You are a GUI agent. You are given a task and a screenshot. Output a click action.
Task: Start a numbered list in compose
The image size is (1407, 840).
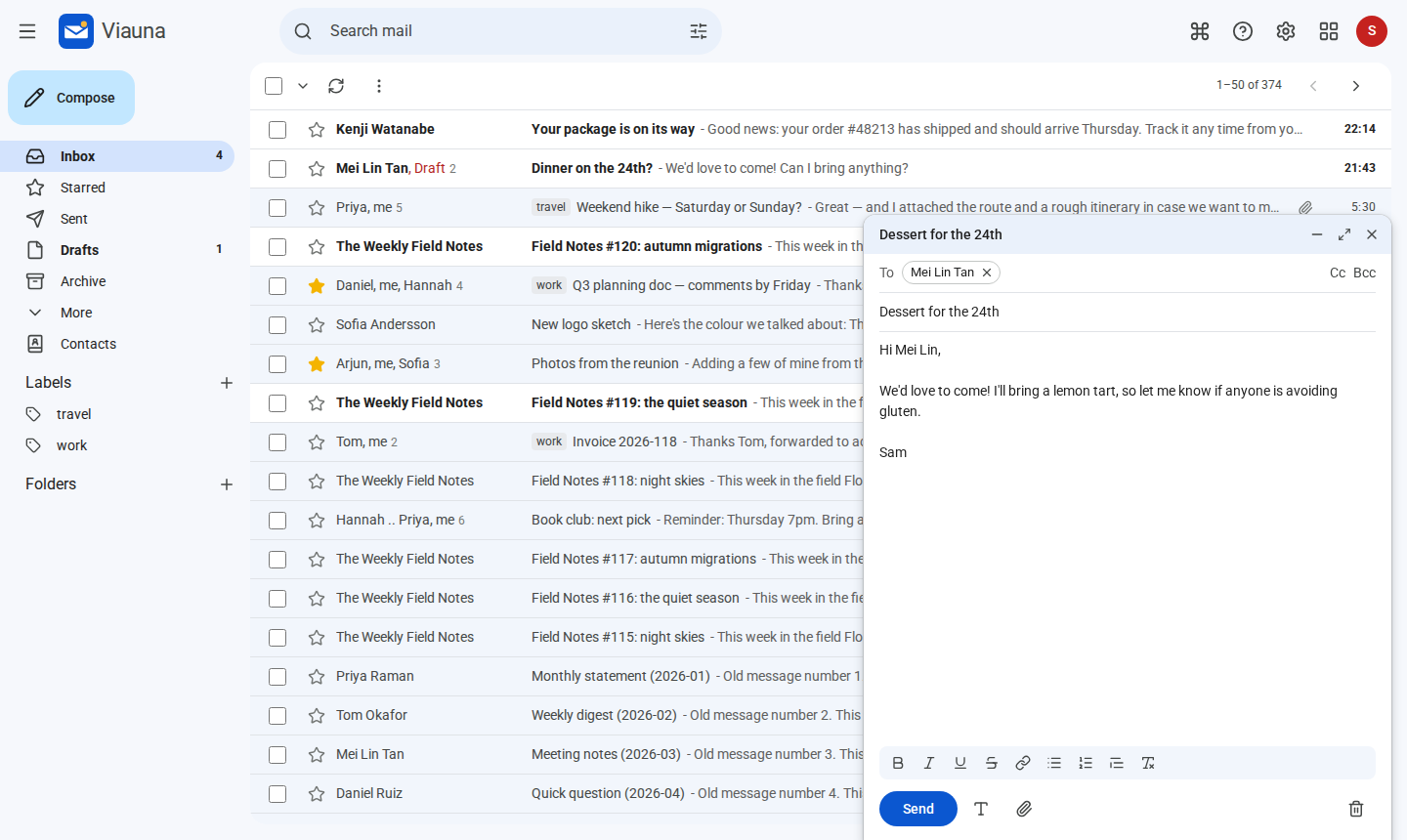tap(1086, 763)
